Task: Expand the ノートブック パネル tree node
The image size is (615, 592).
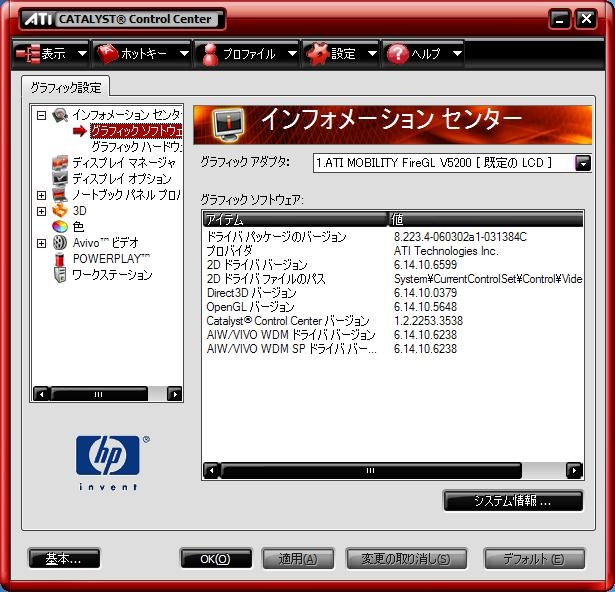Action: pos(41,195)
